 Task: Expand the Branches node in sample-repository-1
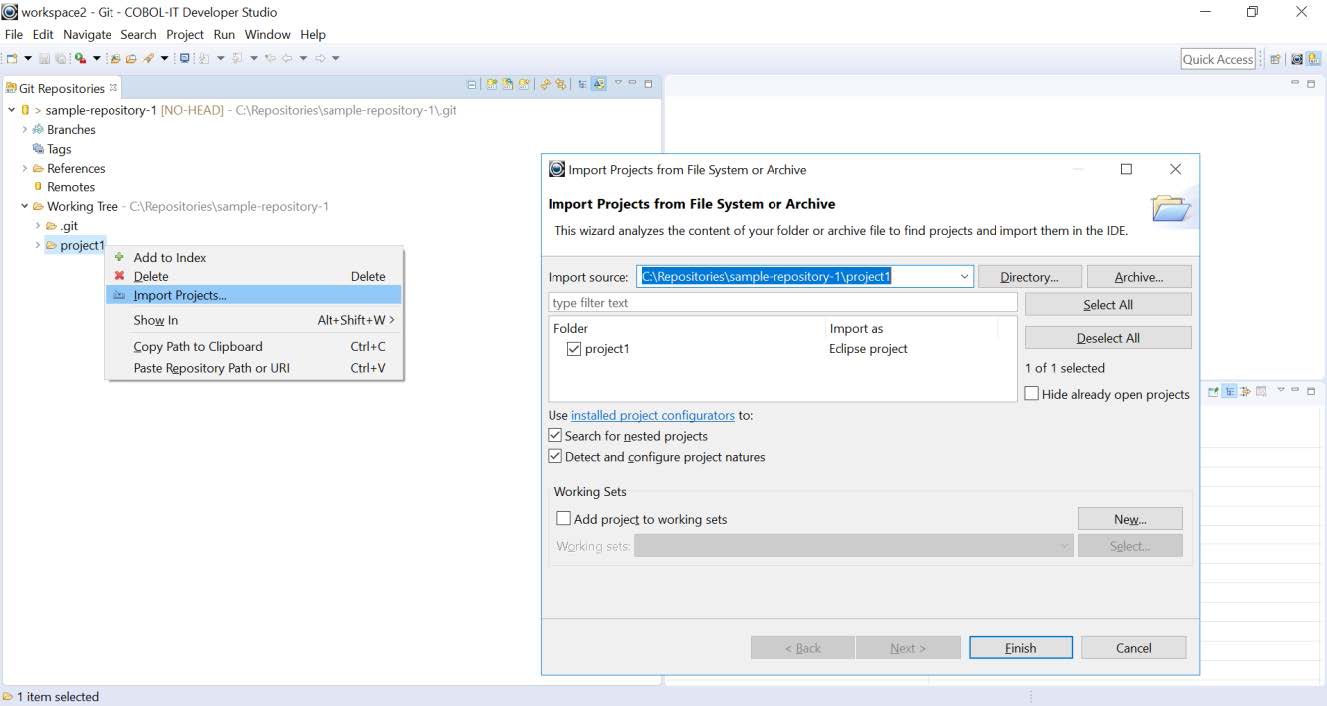click(24, 129)
